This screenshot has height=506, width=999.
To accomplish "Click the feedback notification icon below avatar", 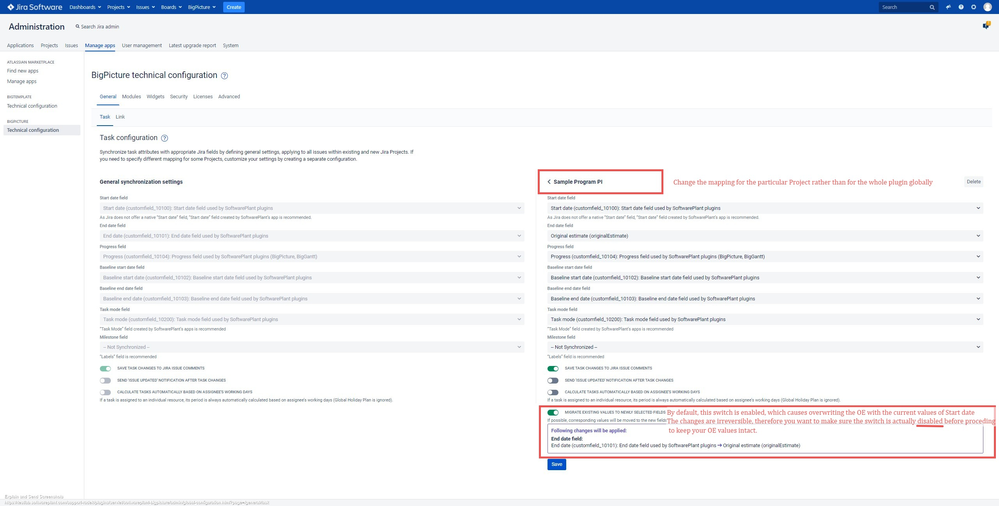I will [x=987, y=25].
